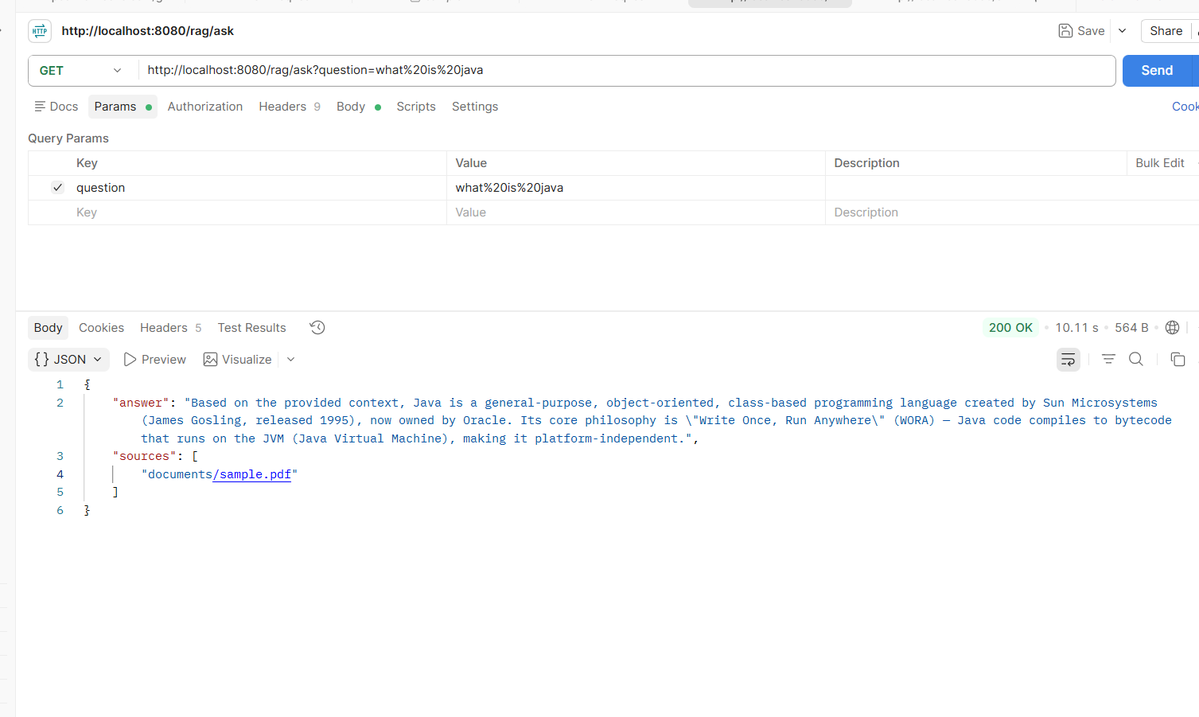Open the Visualize view

pos(238,359)
